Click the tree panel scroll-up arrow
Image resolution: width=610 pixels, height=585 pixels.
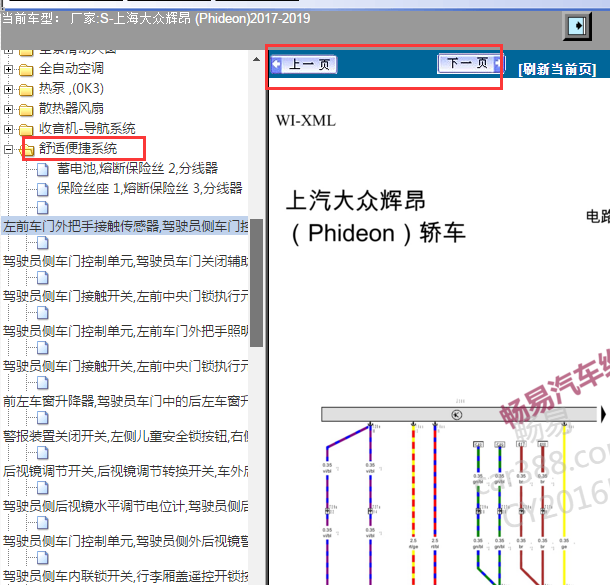(256, 60)
